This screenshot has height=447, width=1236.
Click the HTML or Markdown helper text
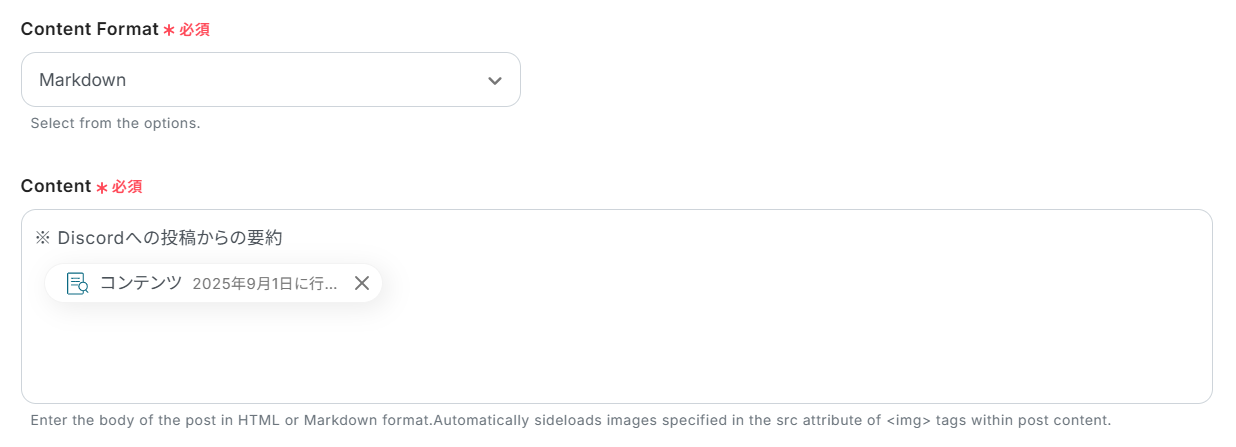coord(570,420)
